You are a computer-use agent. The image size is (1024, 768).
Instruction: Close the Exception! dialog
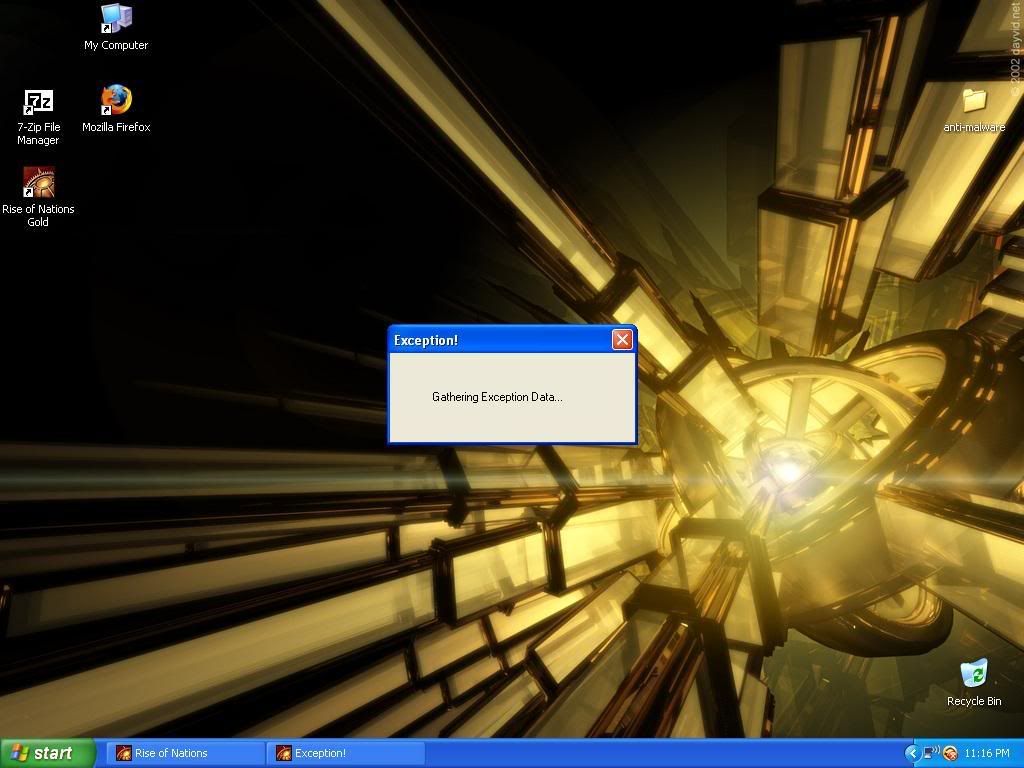622,340
